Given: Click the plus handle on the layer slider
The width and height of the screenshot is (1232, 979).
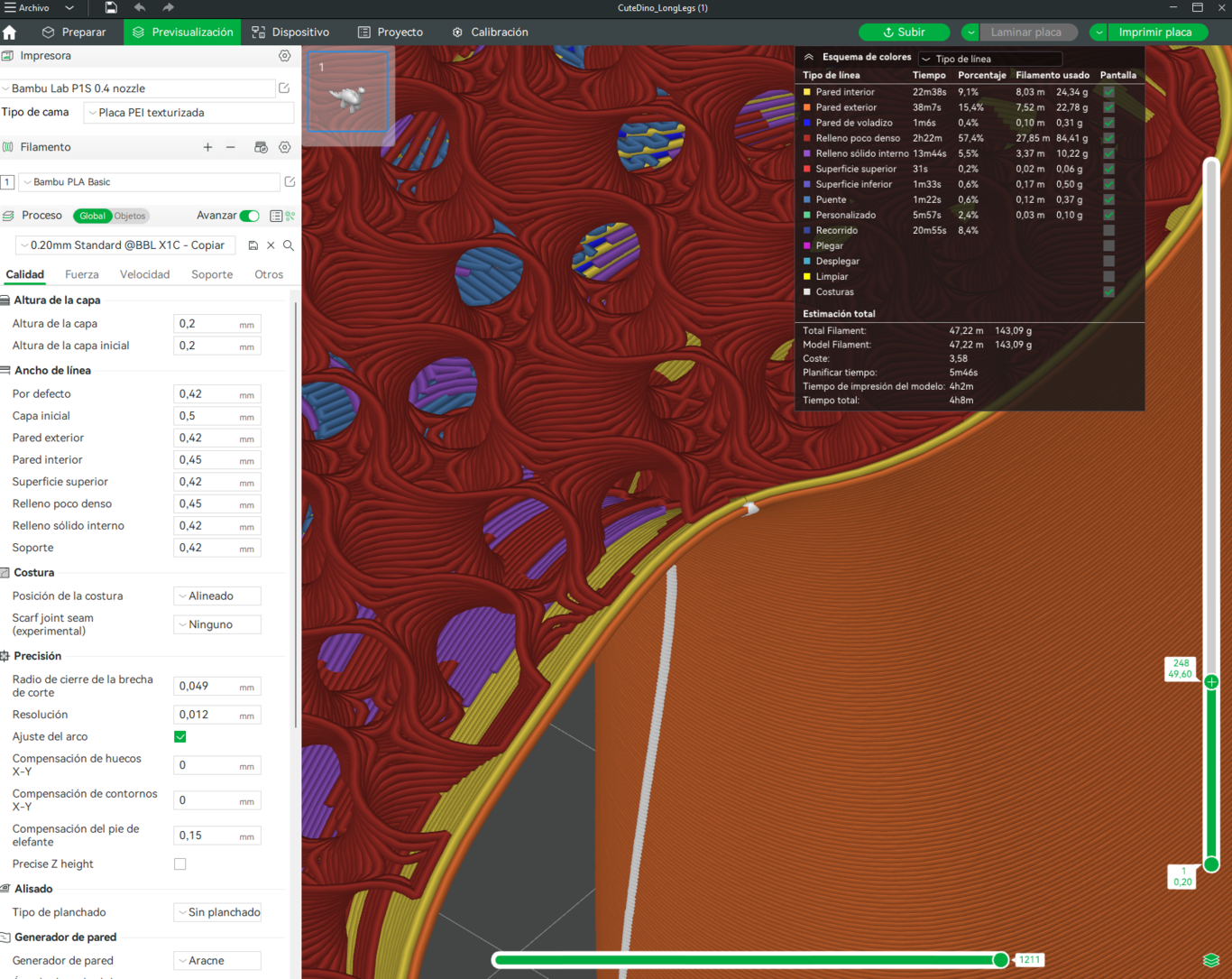Looking at the screenshot, I should (1211, 682).
